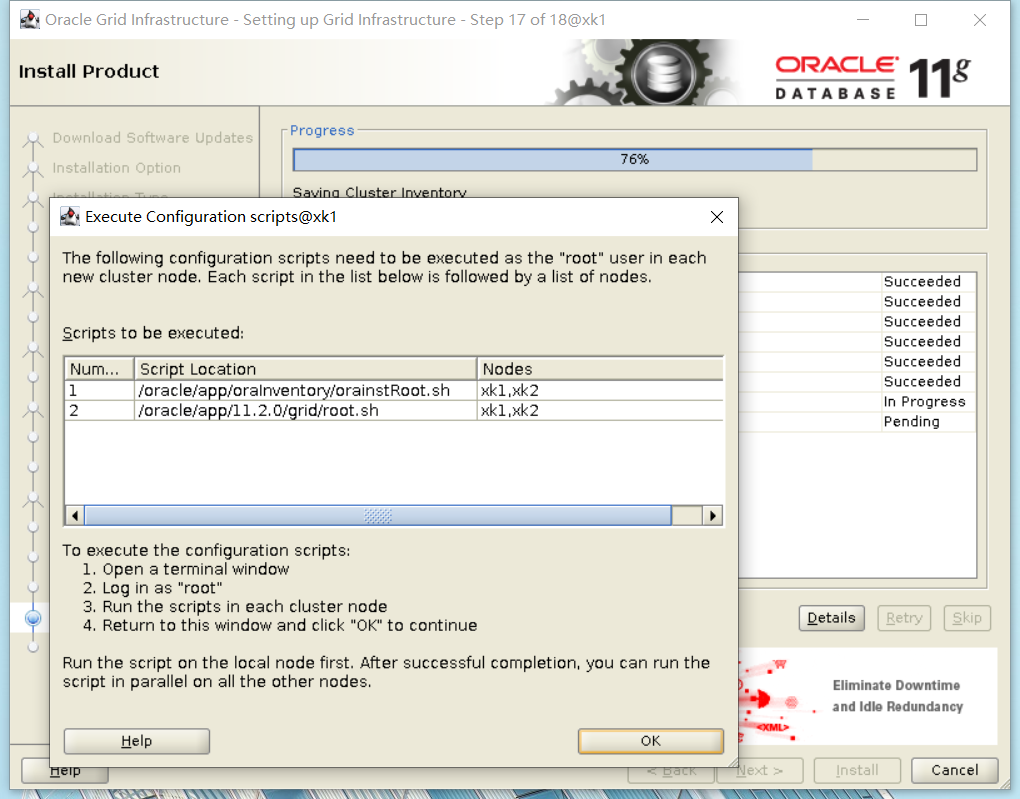Click the Script Location column header

pyautogui.click(x=306, y=369)
